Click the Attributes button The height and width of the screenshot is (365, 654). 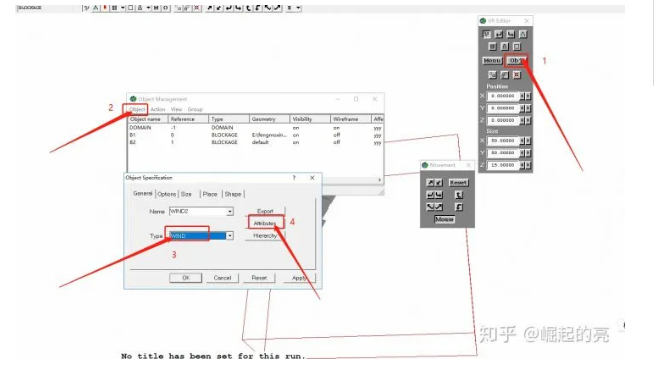[265, 224]
